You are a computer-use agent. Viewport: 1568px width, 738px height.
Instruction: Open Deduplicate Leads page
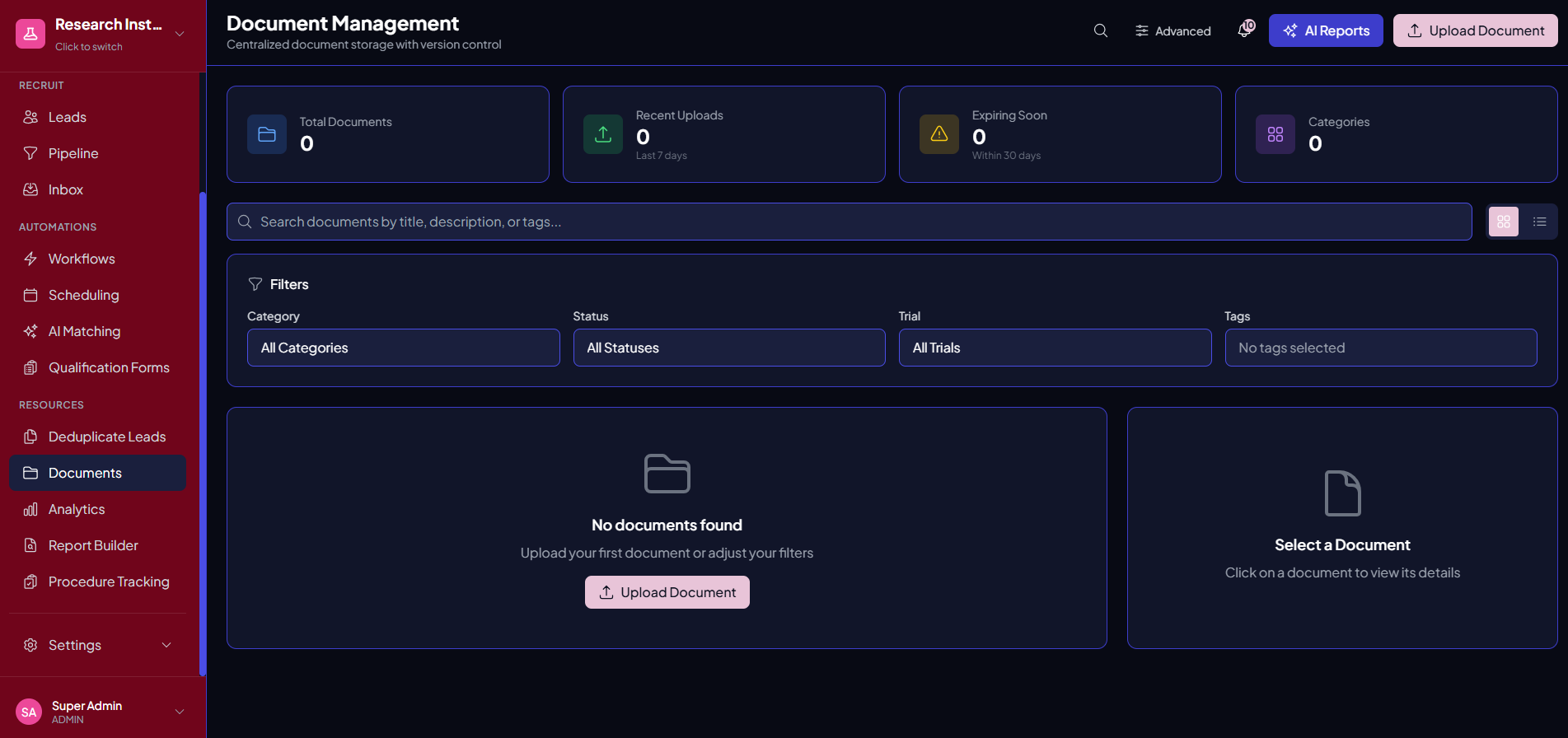coord(97,437)
